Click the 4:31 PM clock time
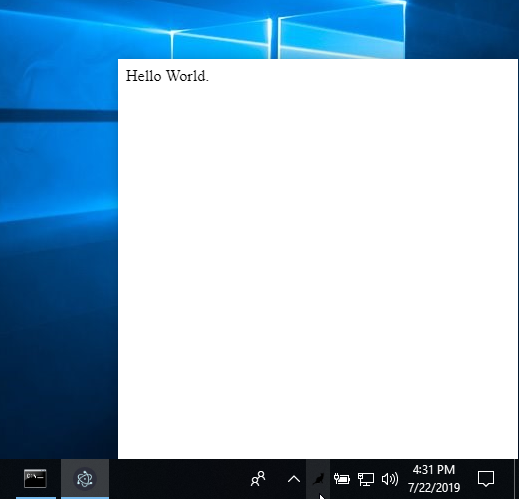This screenshot has width=519, height=499. [434, 470]
